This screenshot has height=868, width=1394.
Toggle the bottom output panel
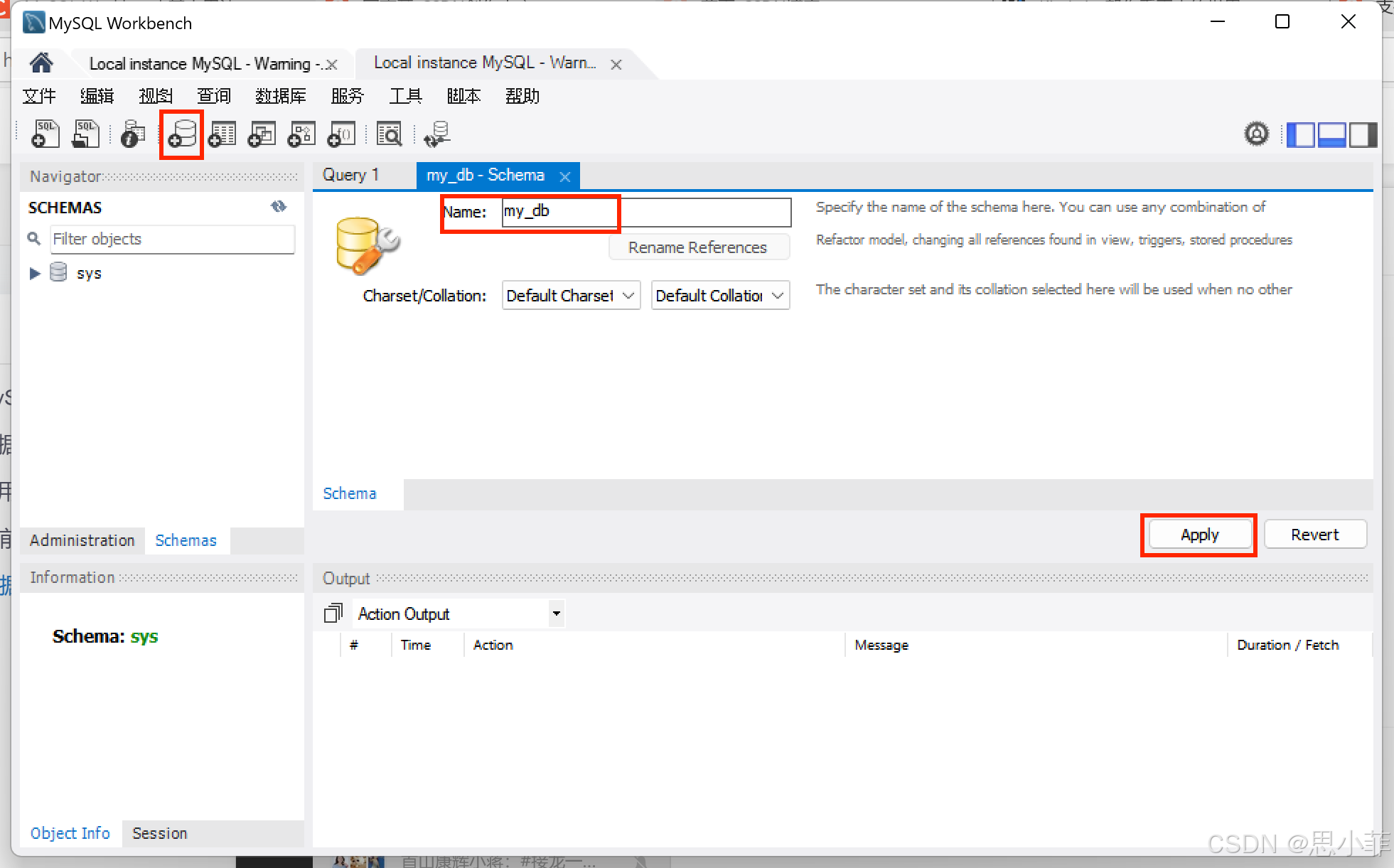pyautogui.click(x=1331, y=134)
